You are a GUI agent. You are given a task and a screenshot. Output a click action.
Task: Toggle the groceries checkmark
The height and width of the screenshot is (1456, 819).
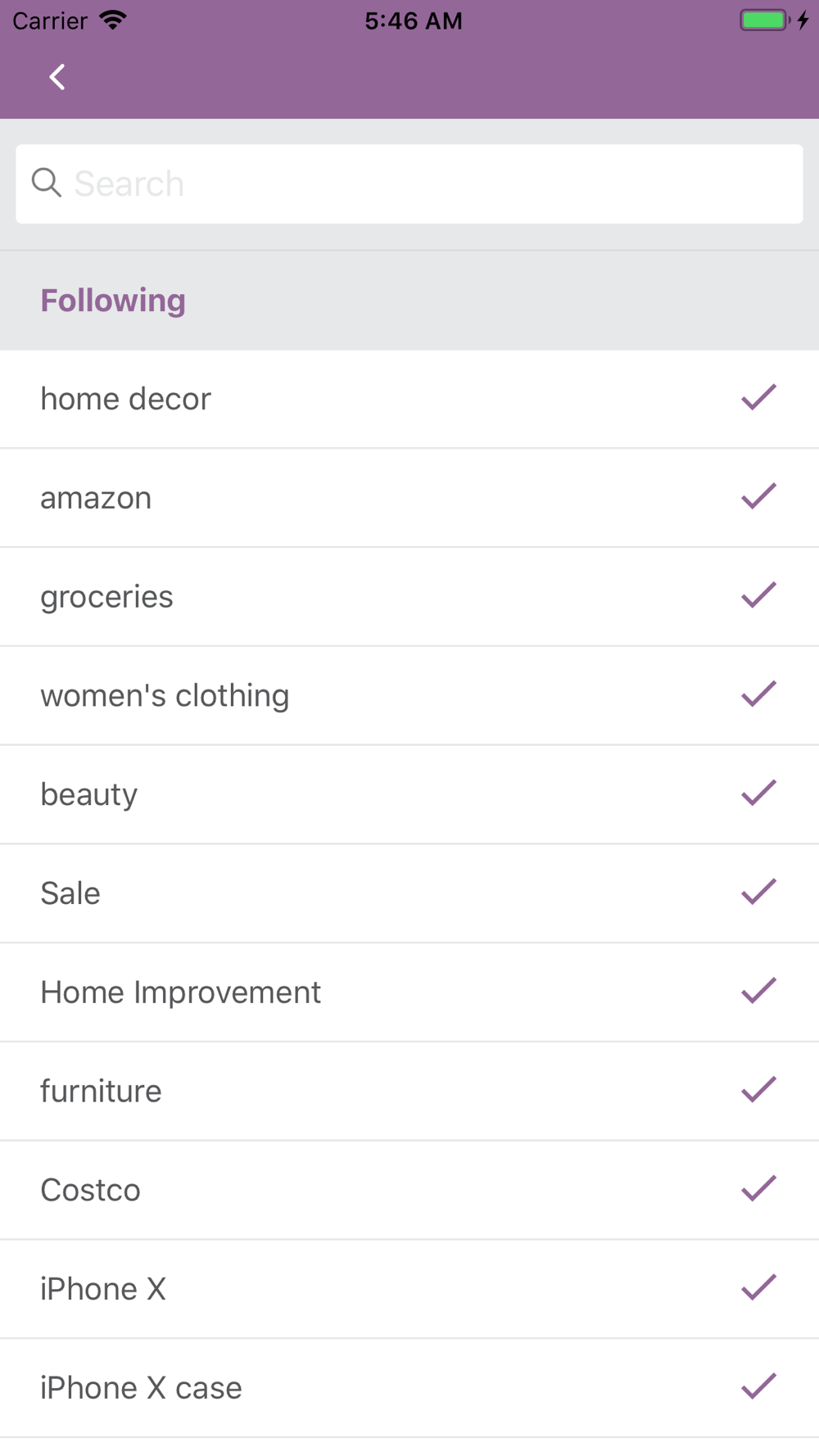pyautogui.click(x=758, y=595)
